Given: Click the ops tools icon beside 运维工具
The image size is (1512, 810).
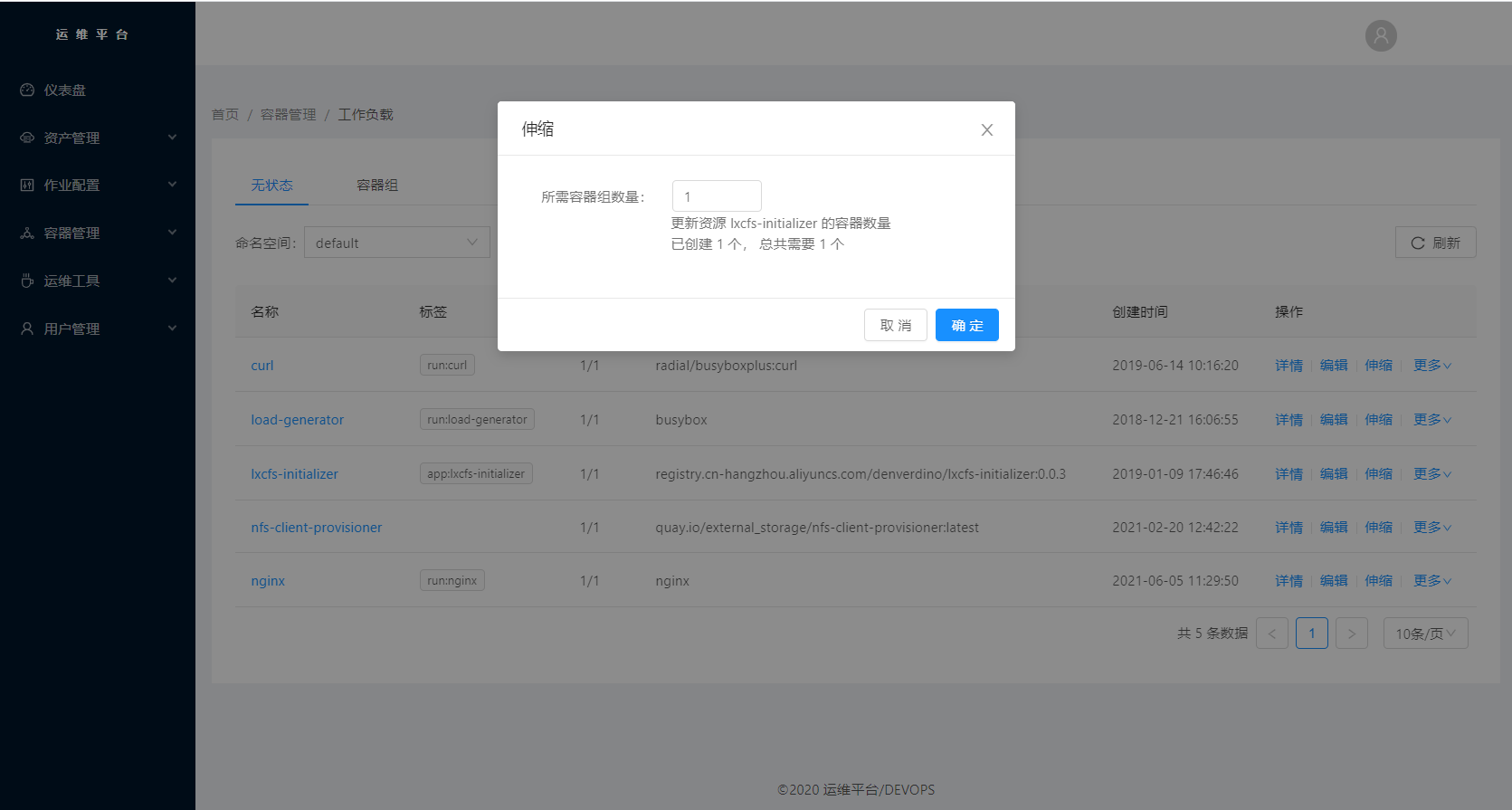Looking at the screenshot, I should pyautogui.click(x=27, y=281).
